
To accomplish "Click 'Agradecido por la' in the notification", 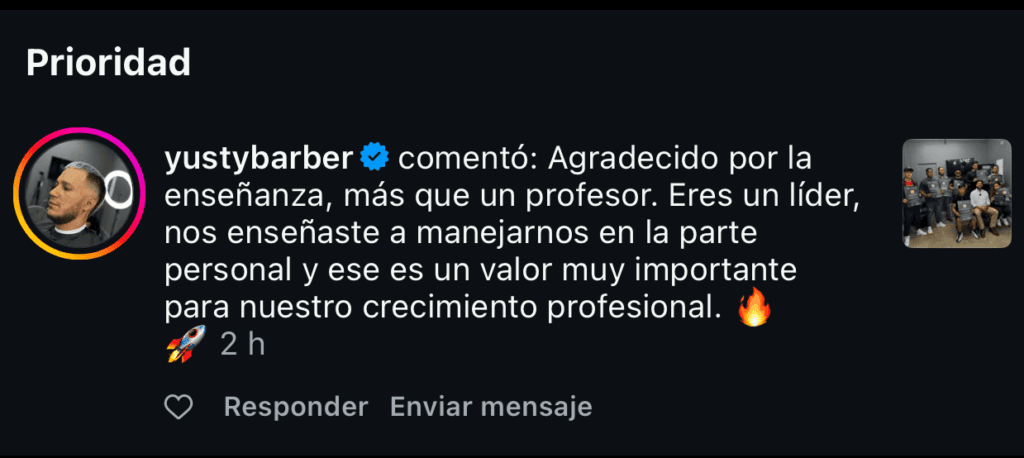I will click(679, 159).
